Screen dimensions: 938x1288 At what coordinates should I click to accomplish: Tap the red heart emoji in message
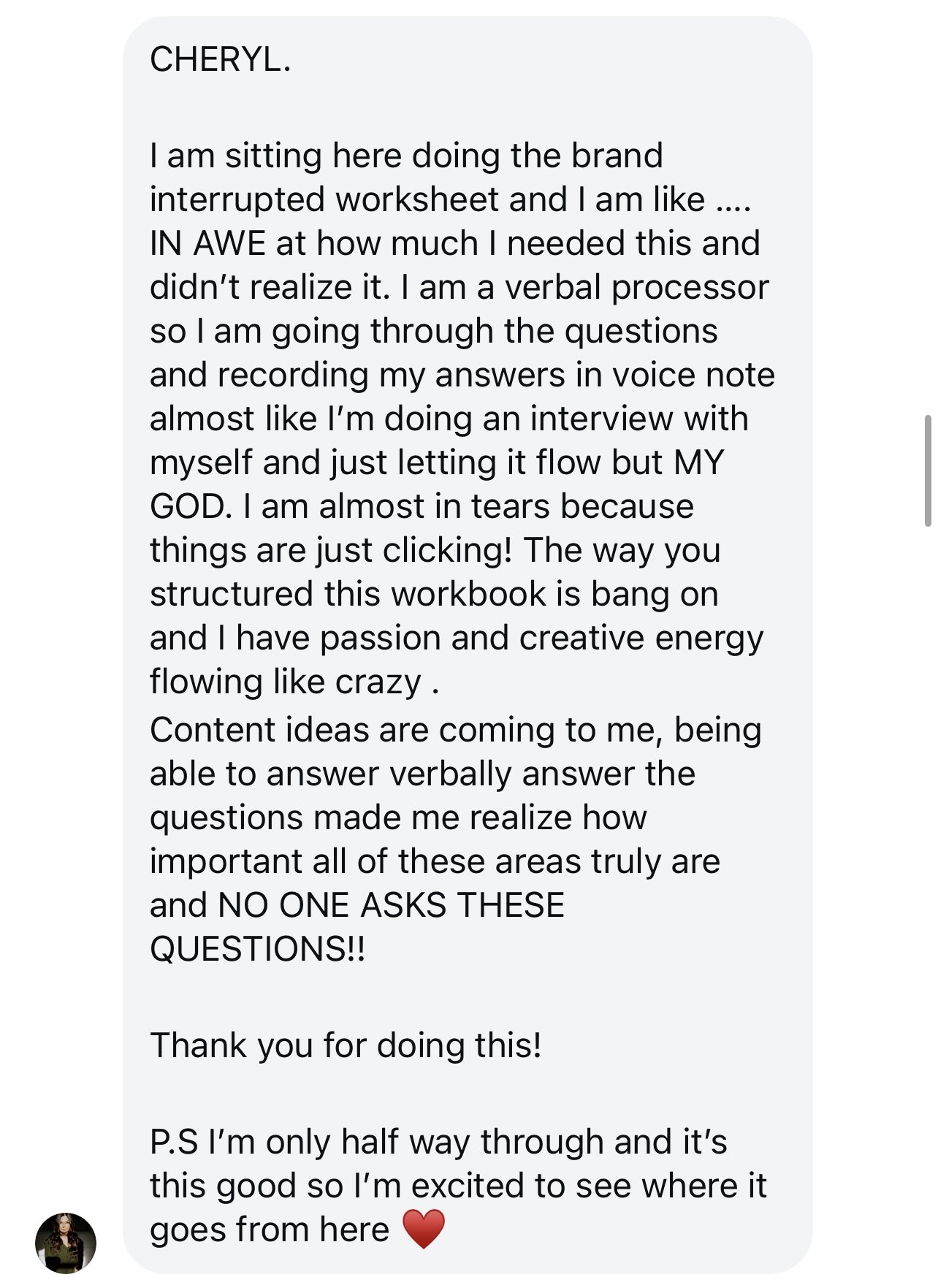(x=424, y=1229)
